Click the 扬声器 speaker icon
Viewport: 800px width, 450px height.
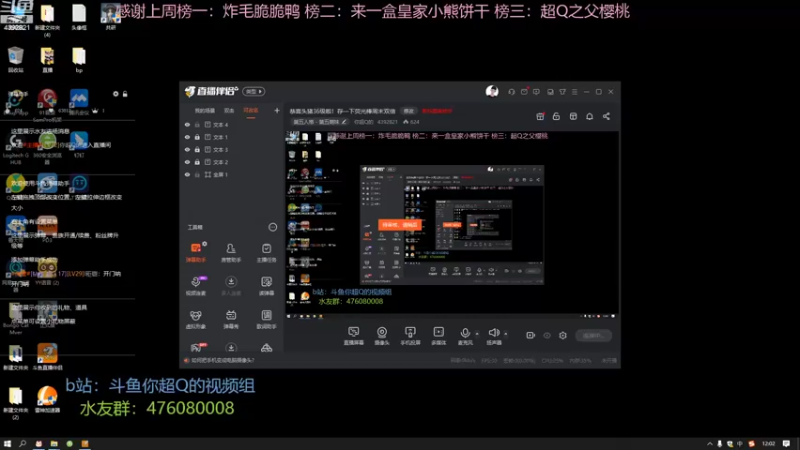(x=493, y=333)
